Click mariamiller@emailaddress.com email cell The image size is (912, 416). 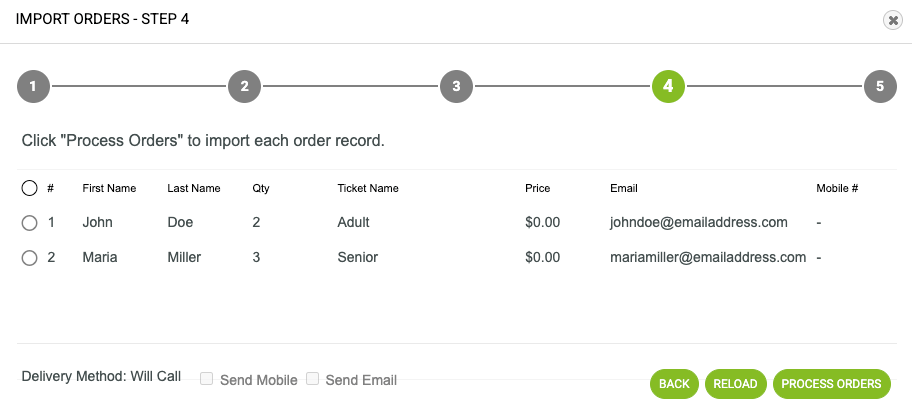[x=708, y=257]
